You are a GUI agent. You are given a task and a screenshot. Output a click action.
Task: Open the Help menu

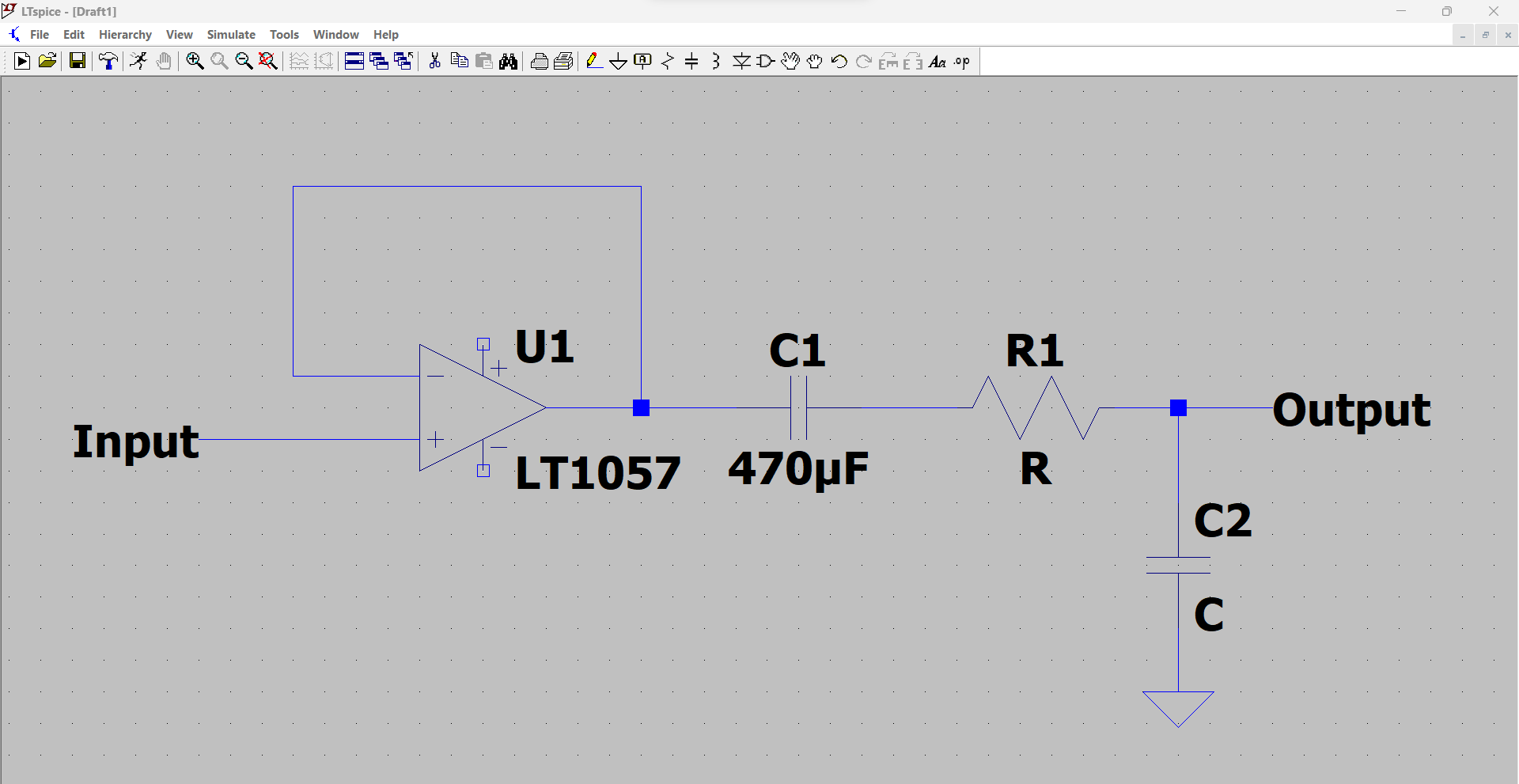point(386,35)
